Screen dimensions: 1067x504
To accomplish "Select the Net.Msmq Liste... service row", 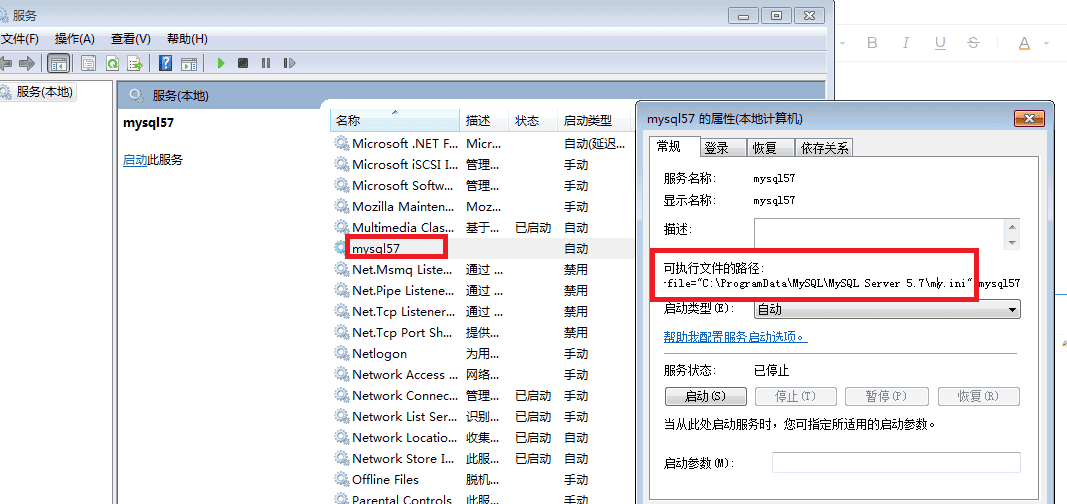I will [482, 269].
